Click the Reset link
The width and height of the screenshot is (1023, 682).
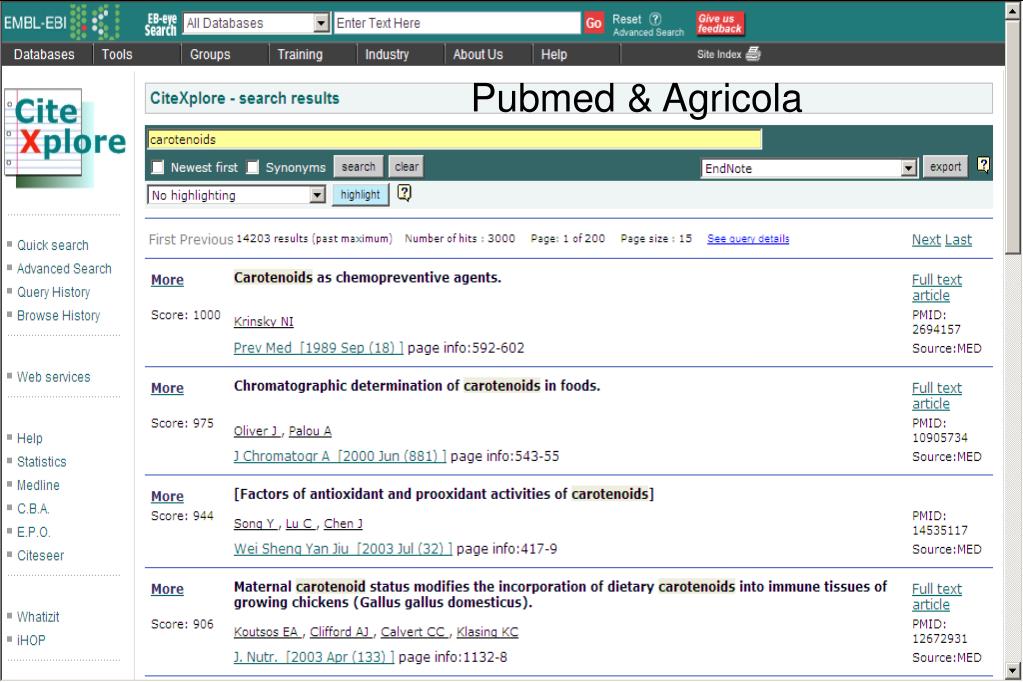(x=627, y=20)
